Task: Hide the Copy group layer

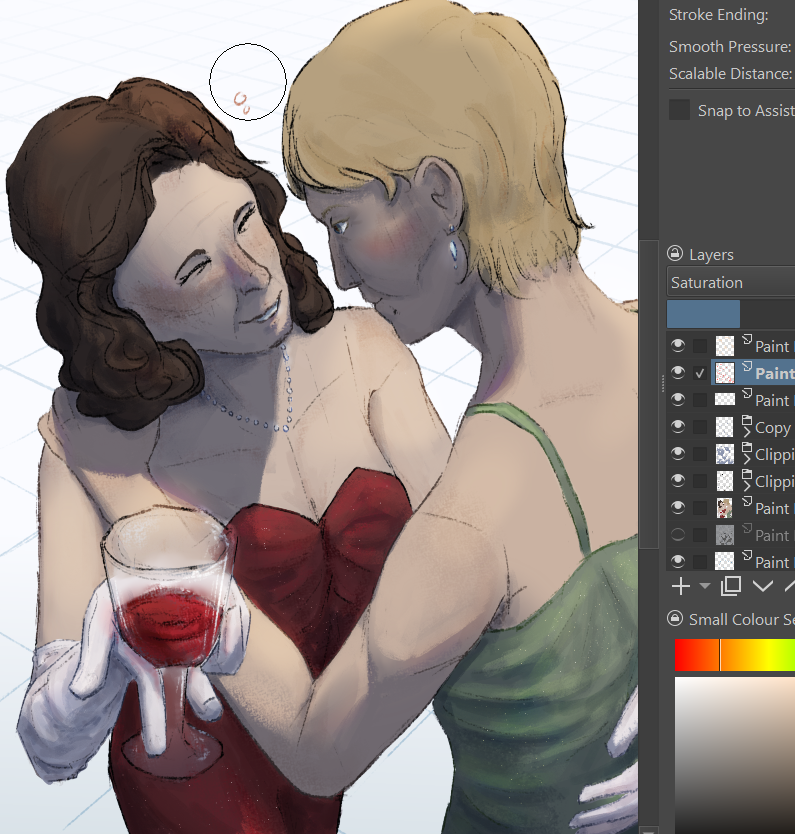Action: point(677,427)
